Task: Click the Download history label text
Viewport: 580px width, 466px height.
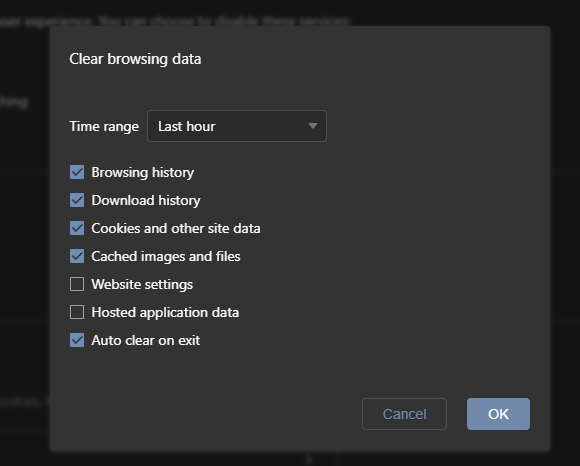Action: click(x=146, y=200)
